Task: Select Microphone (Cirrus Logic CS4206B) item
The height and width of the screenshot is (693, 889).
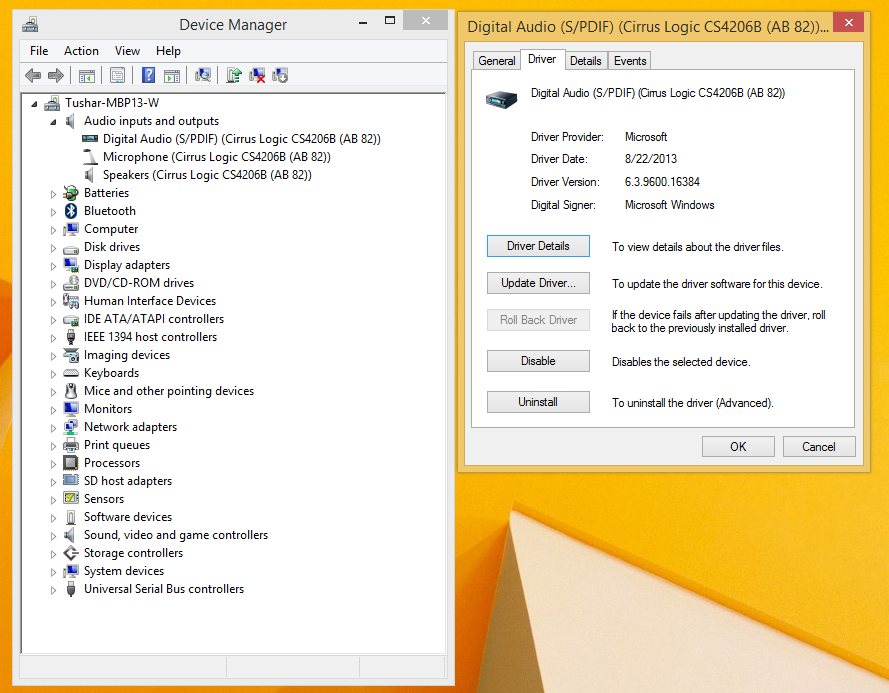Action: point(217,157)
